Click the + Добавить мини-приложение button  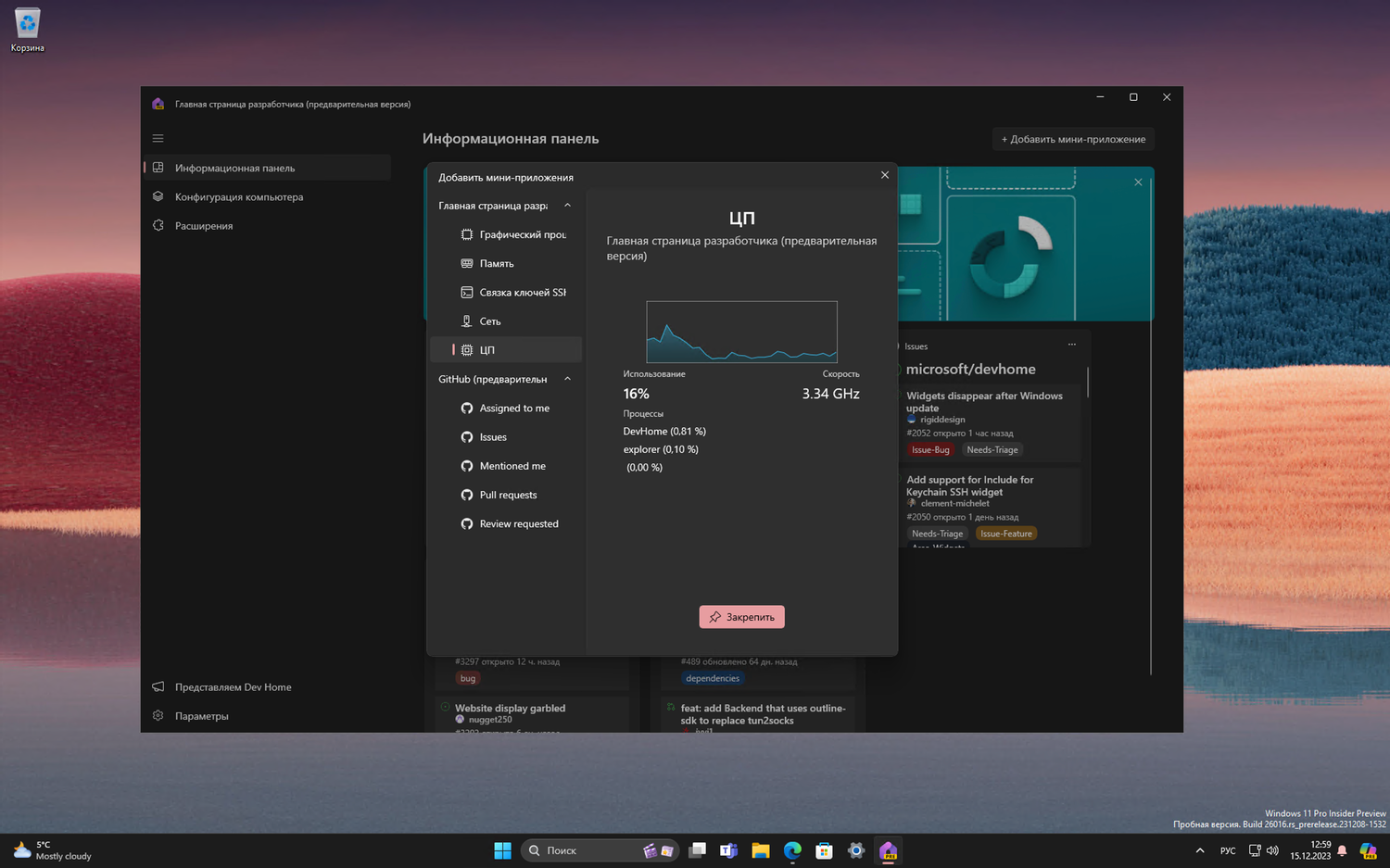pos(1073,139)
